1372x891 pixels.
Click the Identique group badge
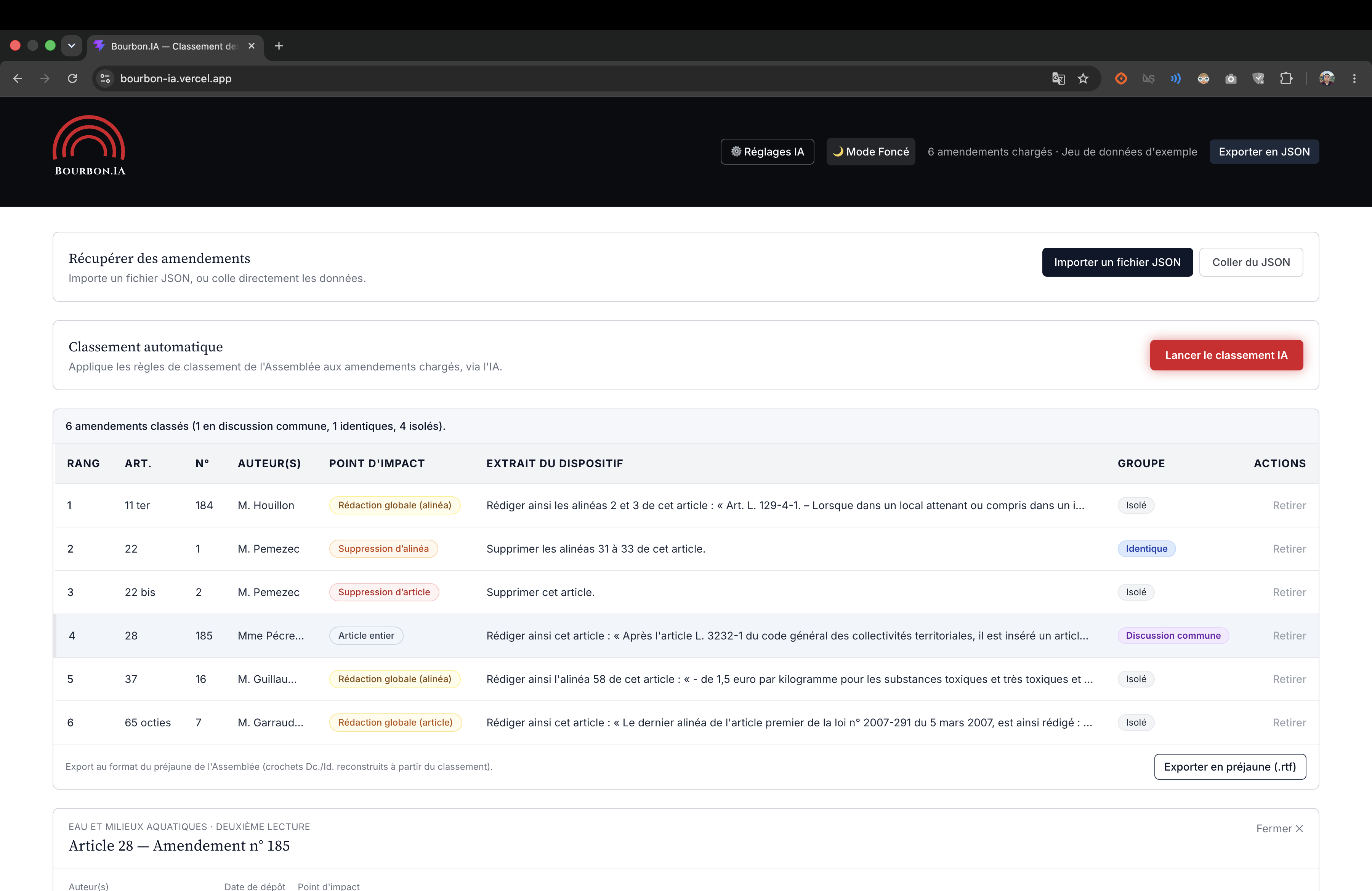pos(1146,549)
